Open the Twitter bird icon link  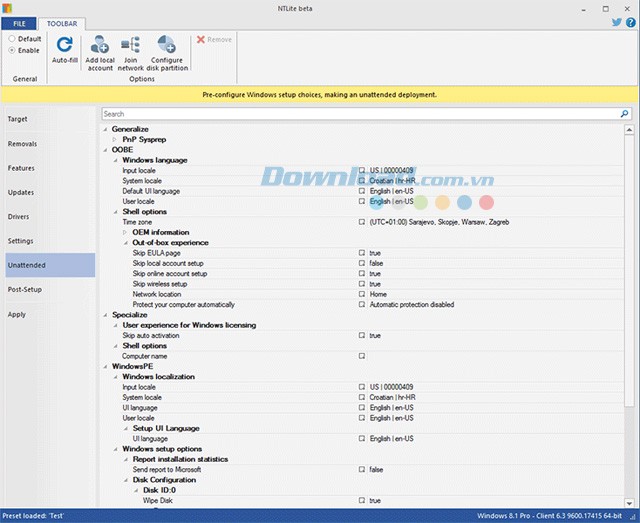(x=617, y=22)
